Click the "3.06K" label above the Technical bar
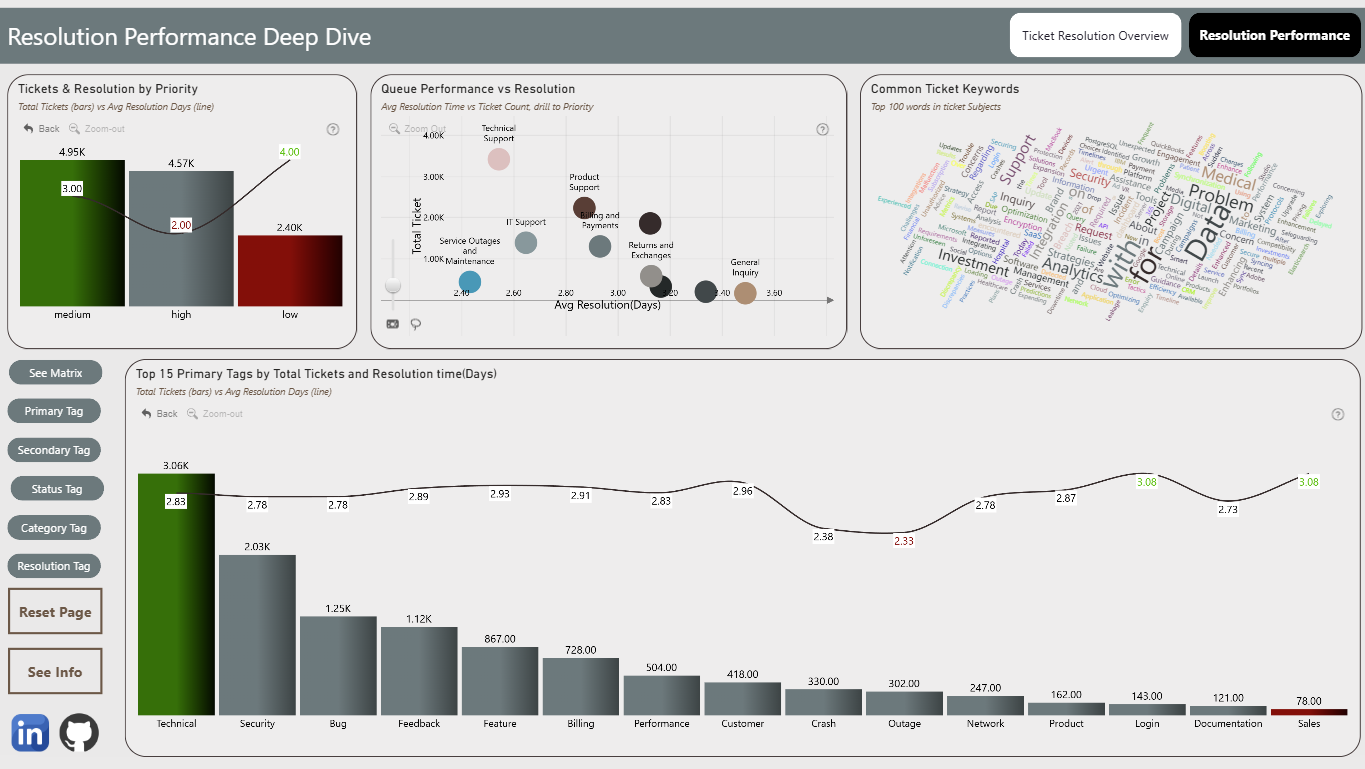The height and width of the screenshot is (769, 1365). tap(176, 466)
